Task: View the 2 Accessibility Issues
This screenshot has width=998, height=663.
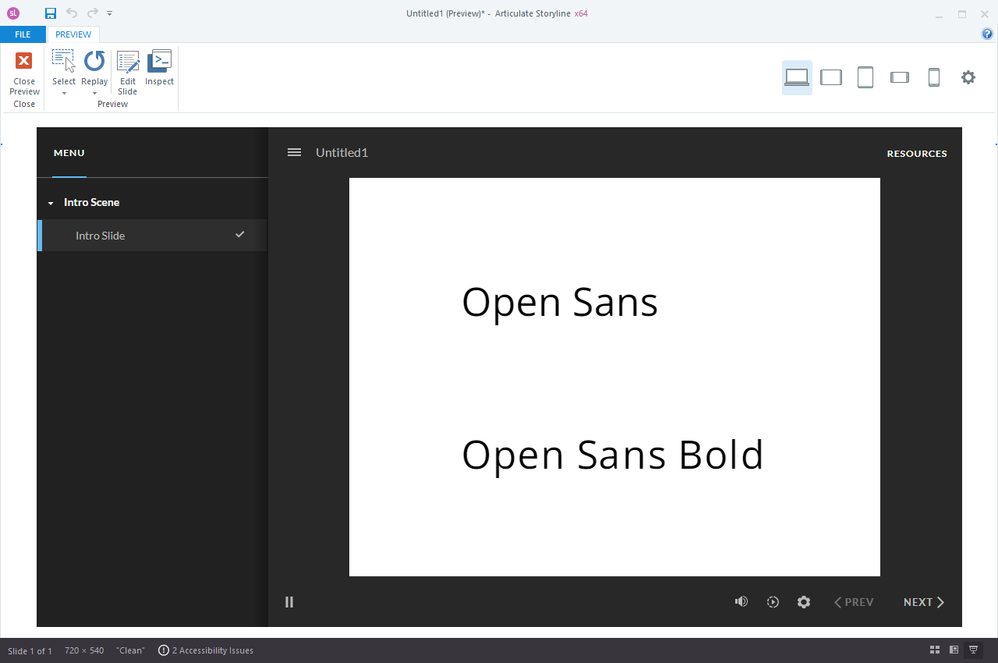Action: 206,650
